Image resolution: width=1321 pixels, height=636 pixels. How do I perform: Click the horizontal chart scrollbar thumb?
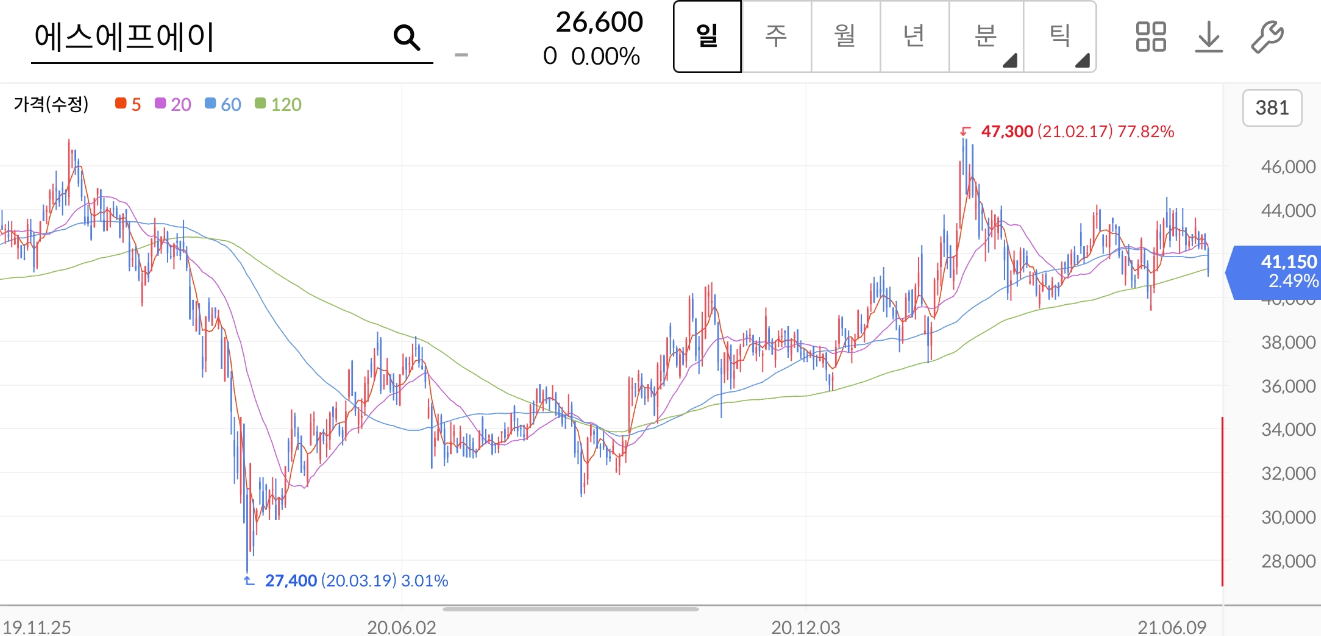[x=571, y=608]
